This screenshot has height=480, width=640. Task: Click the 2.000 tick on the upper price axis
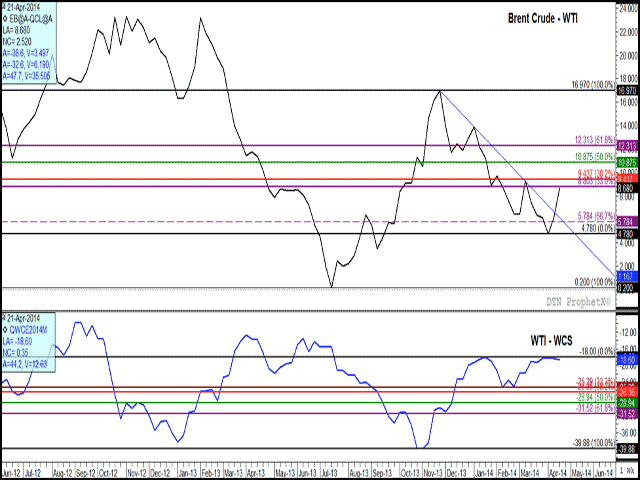627,265
